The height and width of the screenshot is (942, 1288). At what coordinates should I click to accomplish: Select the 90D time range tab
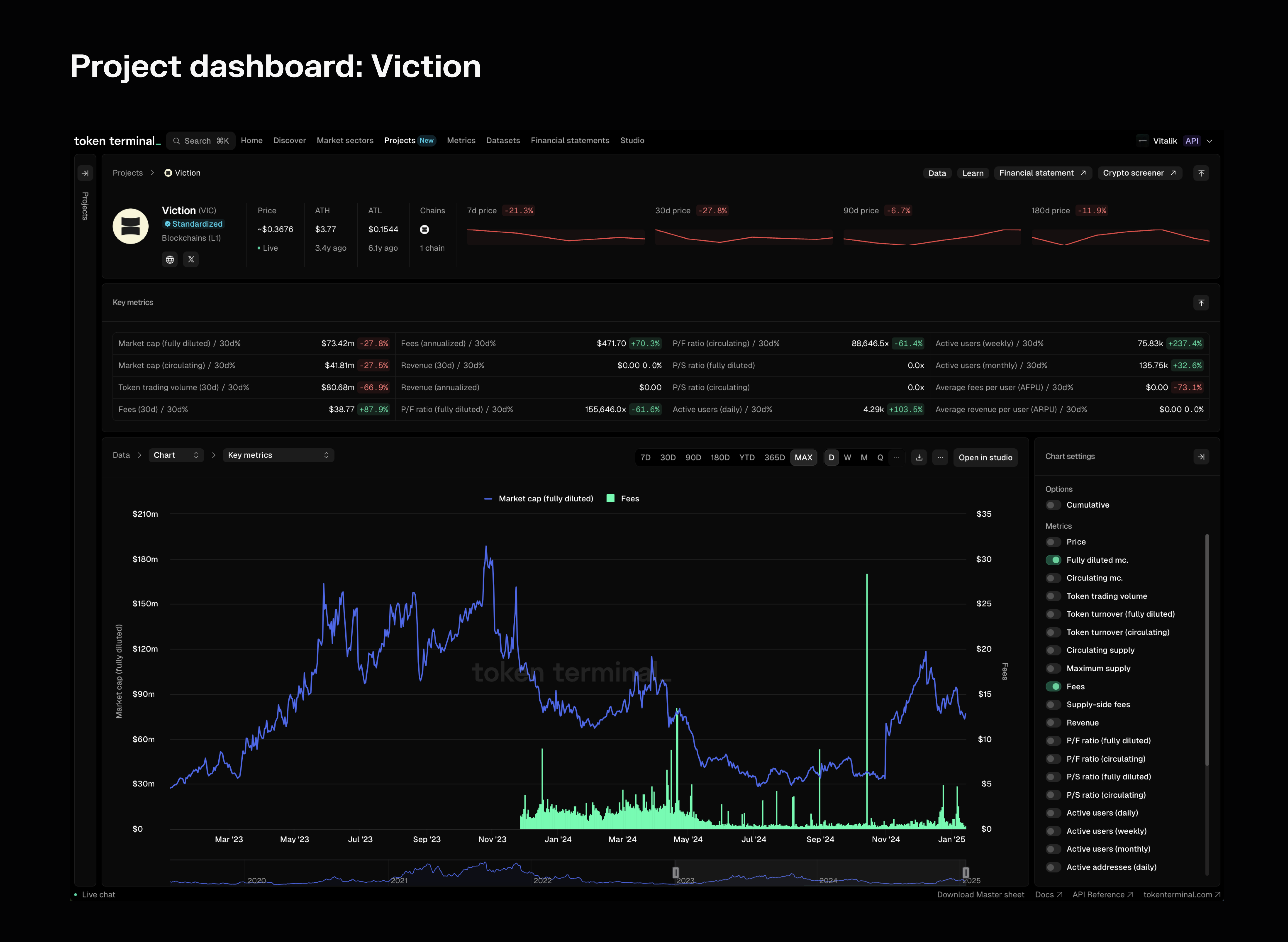(693, 457)
